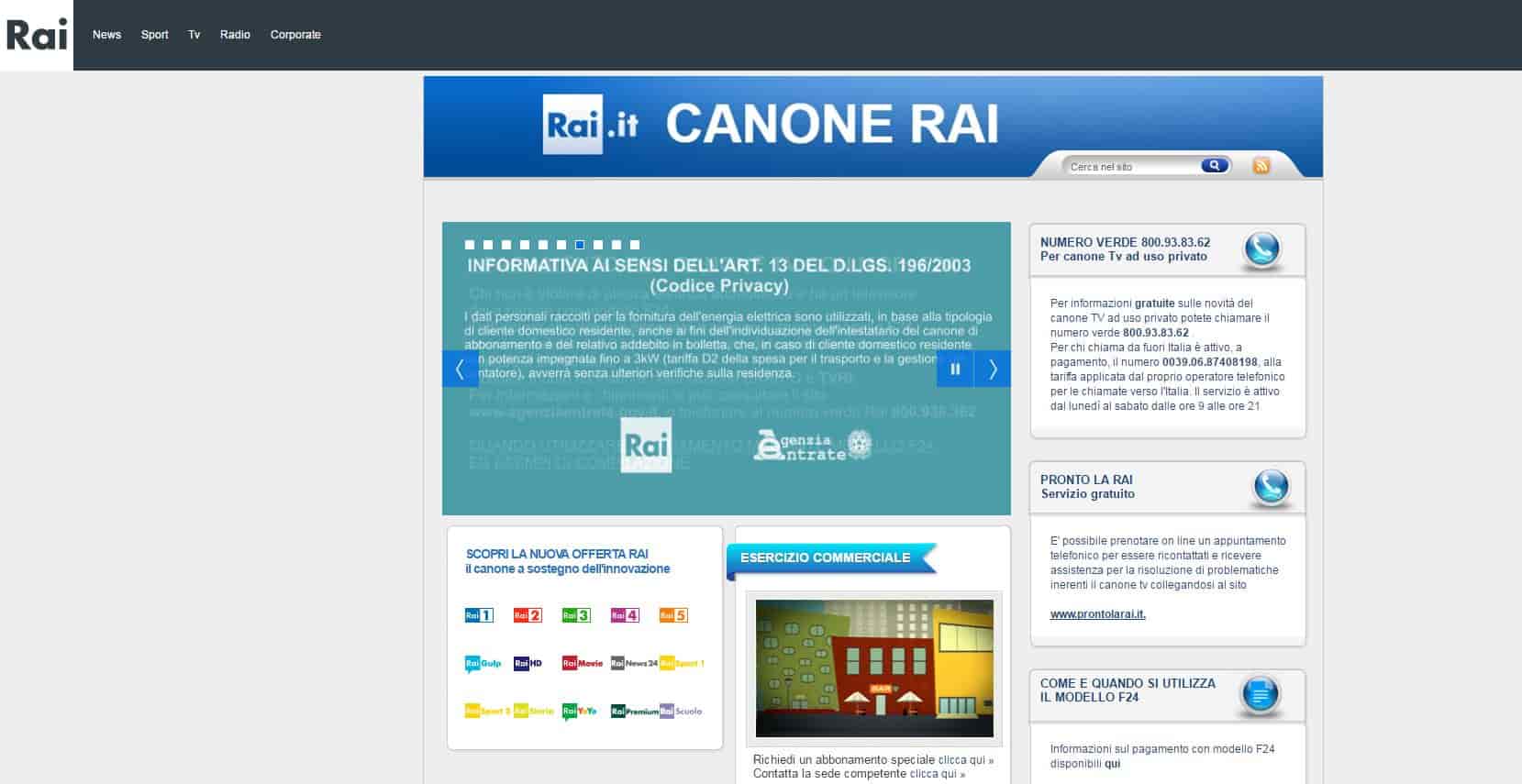
Task: Click the Rai 4 channel logo
Action: pos(625,615)
